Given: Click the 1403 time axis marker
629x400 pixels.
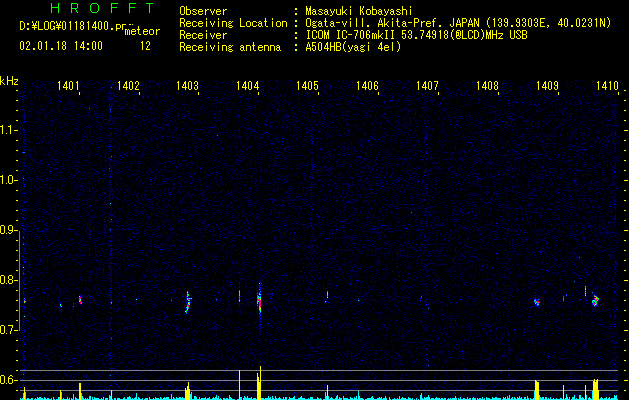Looking at the screenshot, I should (x=187, y=85).
